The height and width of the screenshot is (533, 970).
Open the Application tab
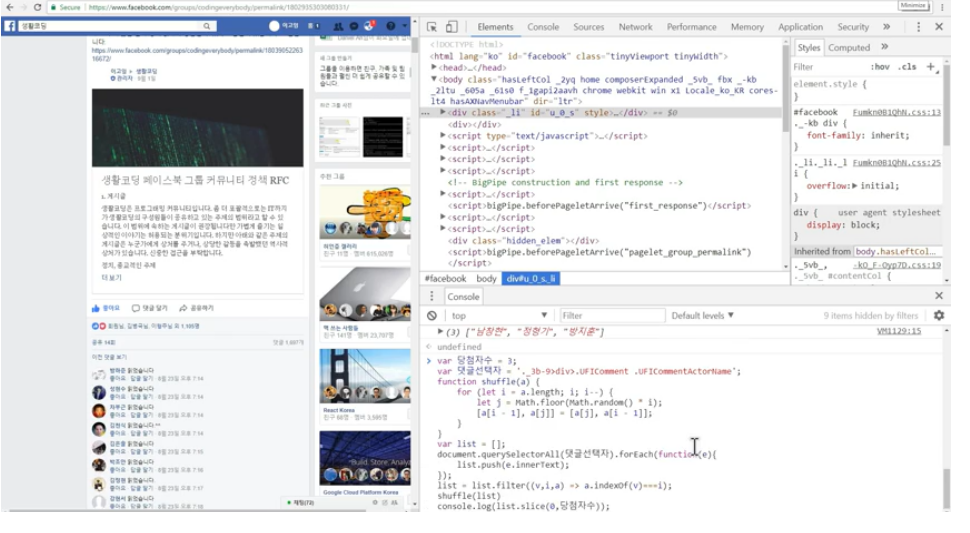pyautogui.click(x=800, y=27)
